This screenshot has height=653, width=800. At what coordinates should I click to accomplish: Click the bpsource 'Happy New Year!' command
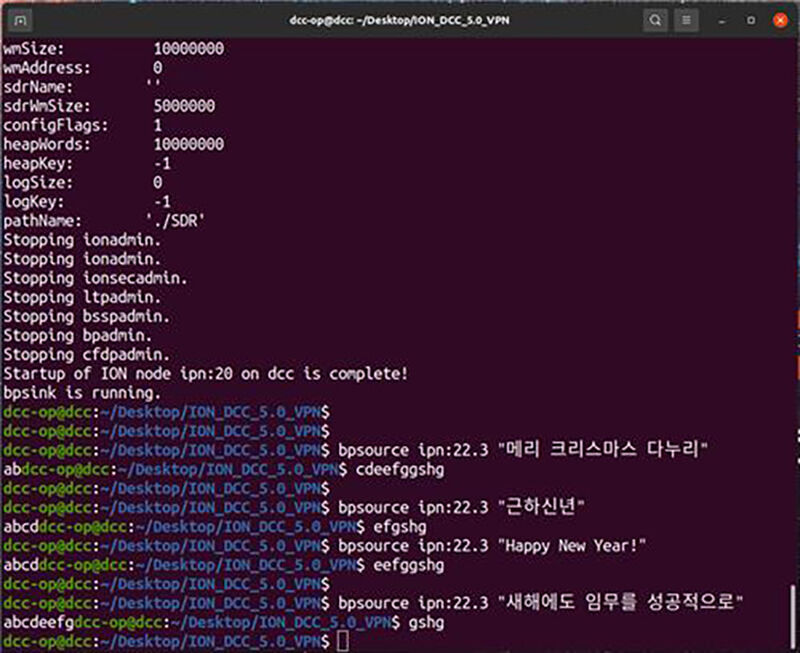click(x=492, y=546)
